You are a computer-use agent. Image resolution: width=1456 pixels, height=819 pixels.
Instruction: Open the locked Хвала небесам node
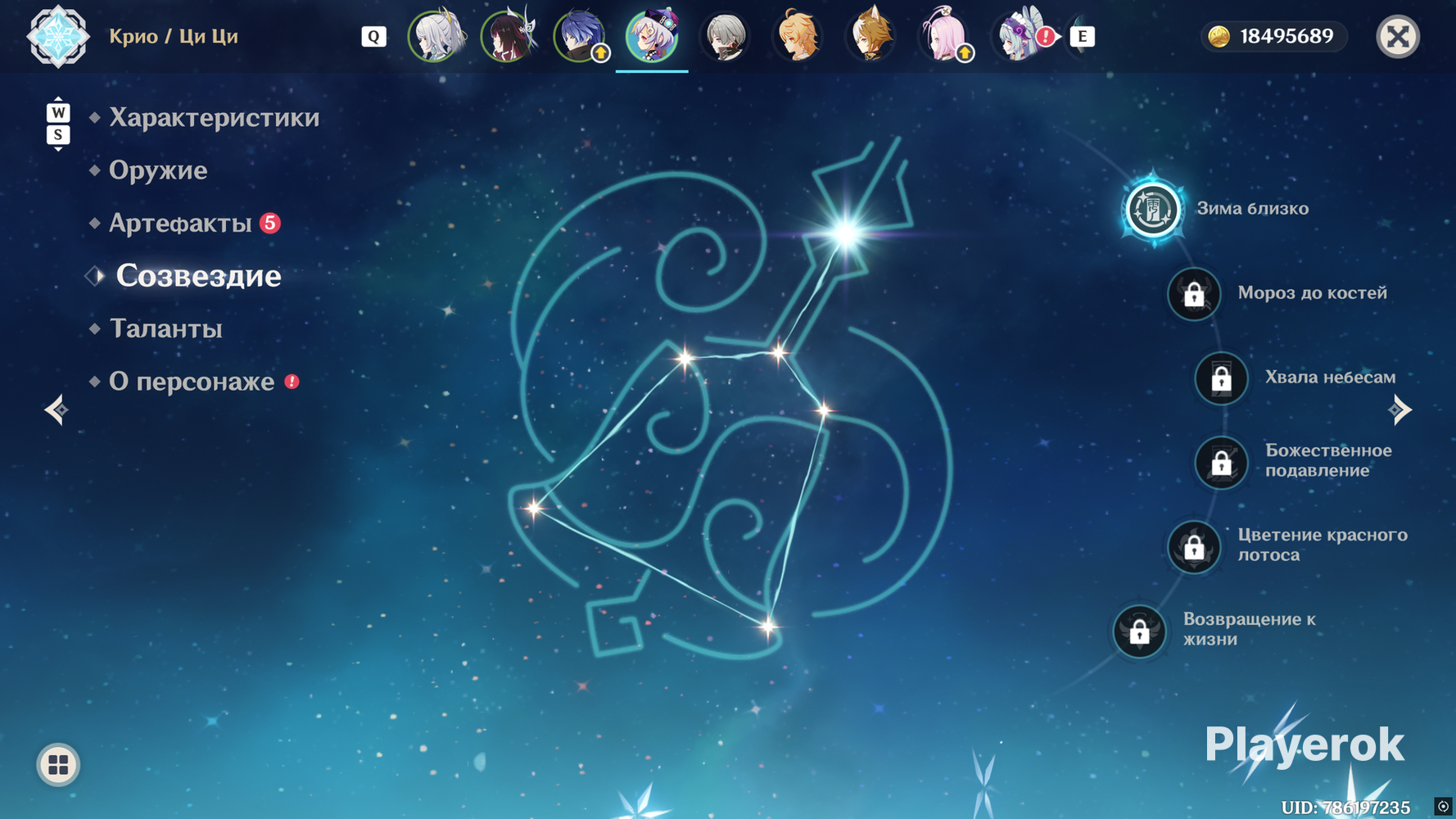(1221, 378)
